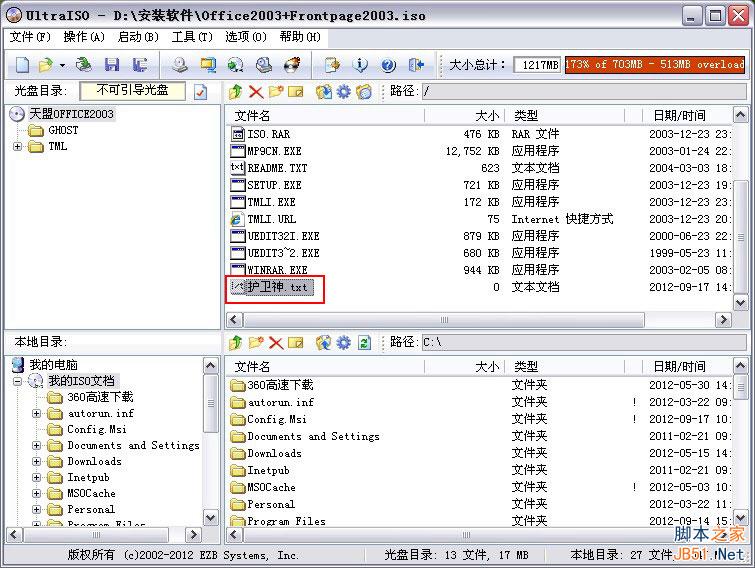755x568 pixels.
Task: Click the 文件名 column header in ISO list
Action: (x=325, y=116)
